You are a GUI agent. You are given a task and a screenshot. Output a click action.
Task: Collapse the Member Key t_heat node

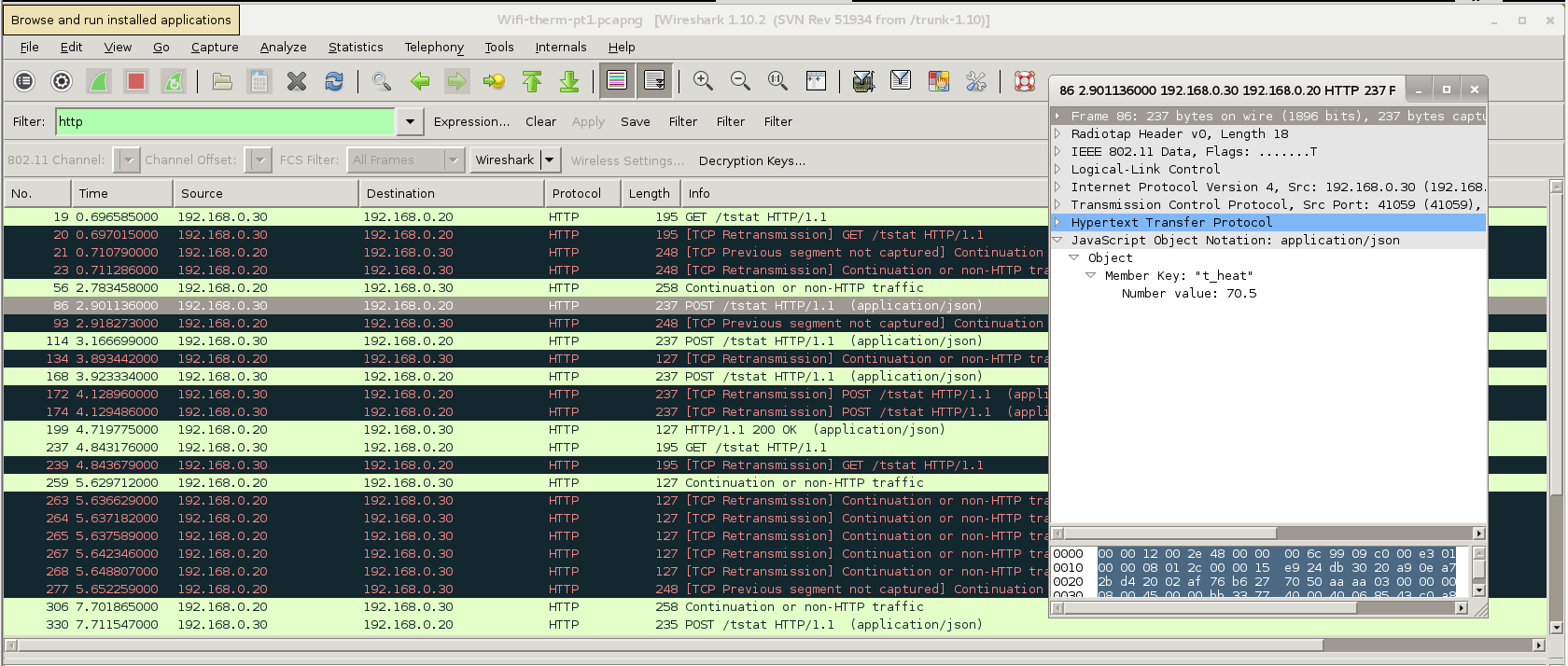coord(1090,275)
